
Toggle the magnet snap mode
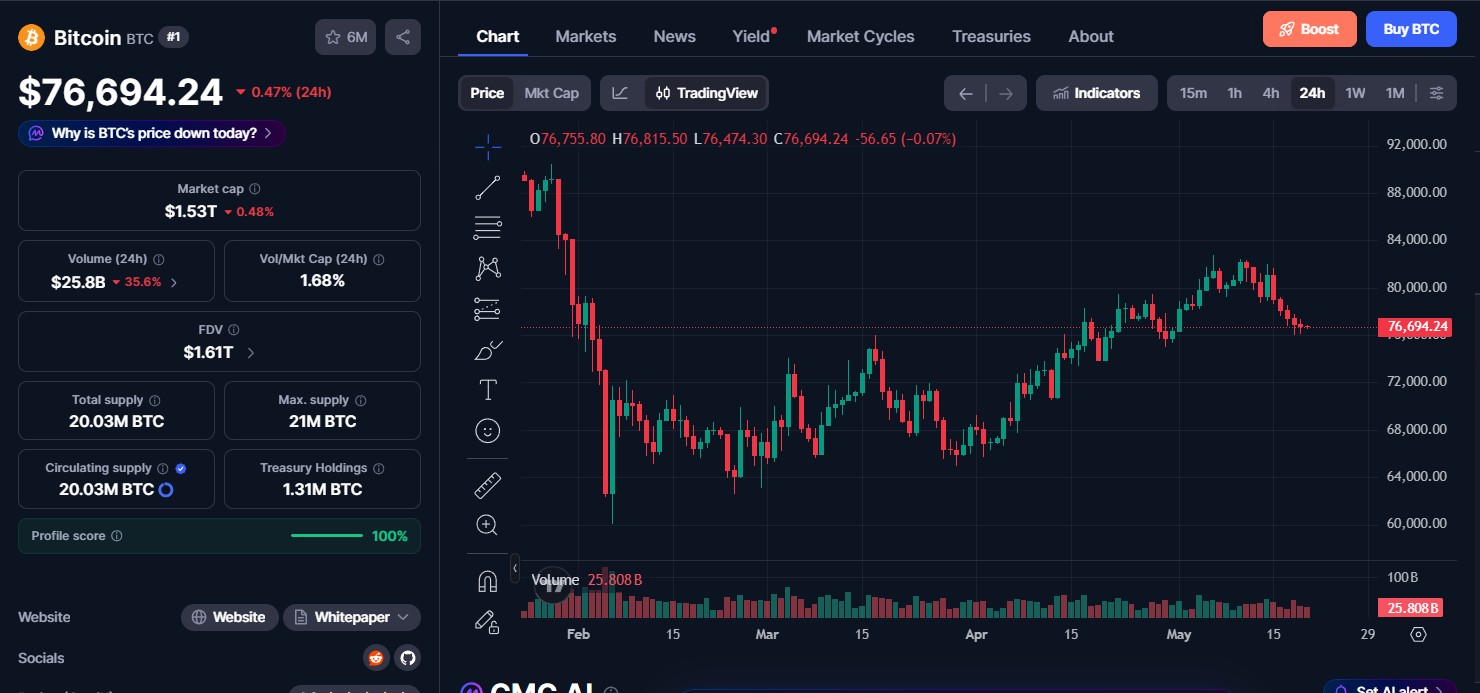coord(488,581)
